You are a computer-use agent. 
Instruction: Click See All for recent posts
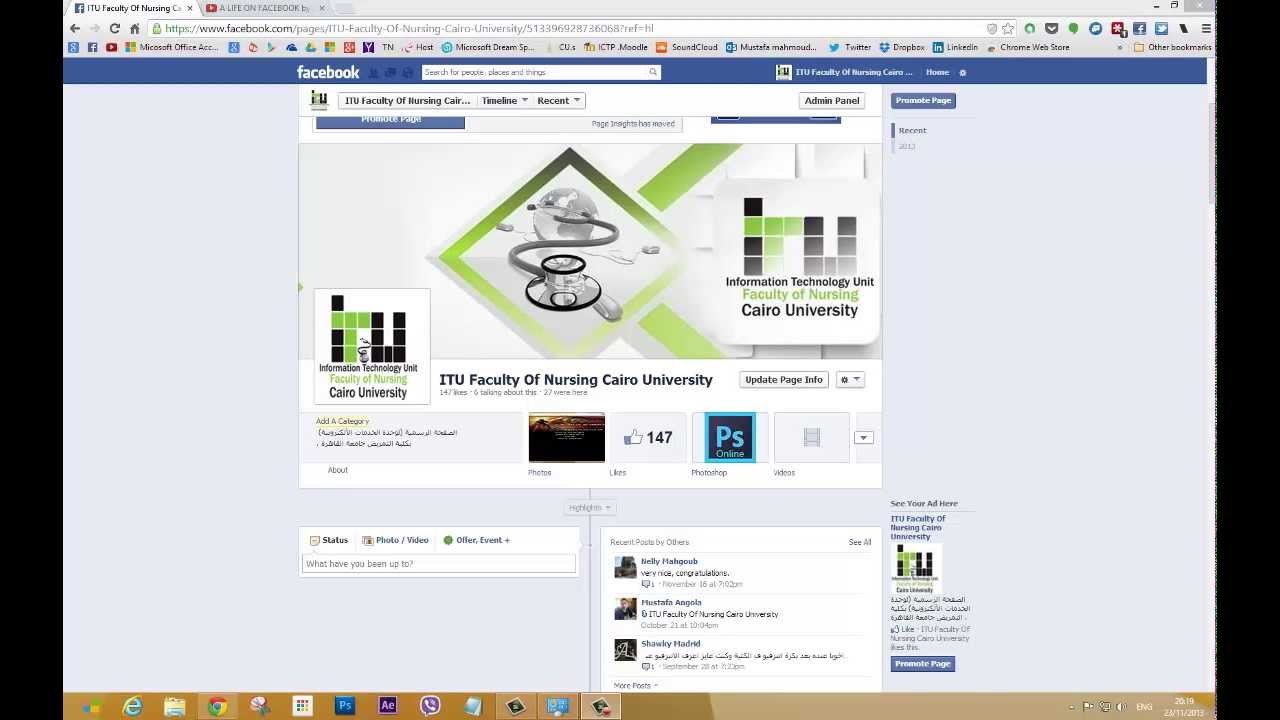click(860, 542)
